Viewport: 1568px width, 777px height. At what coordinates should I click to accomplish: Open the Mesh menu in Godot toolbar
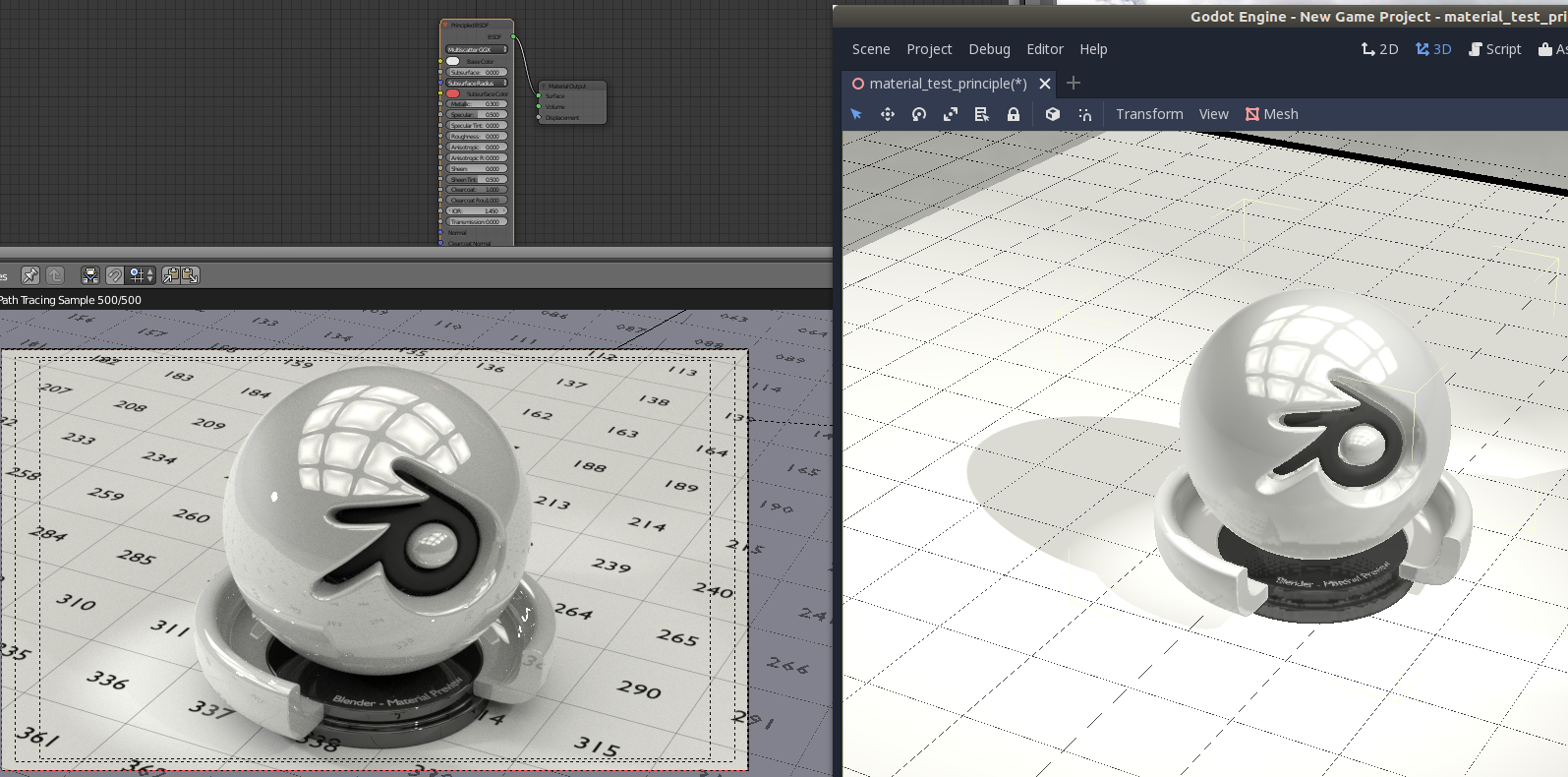coord(1272,114)
